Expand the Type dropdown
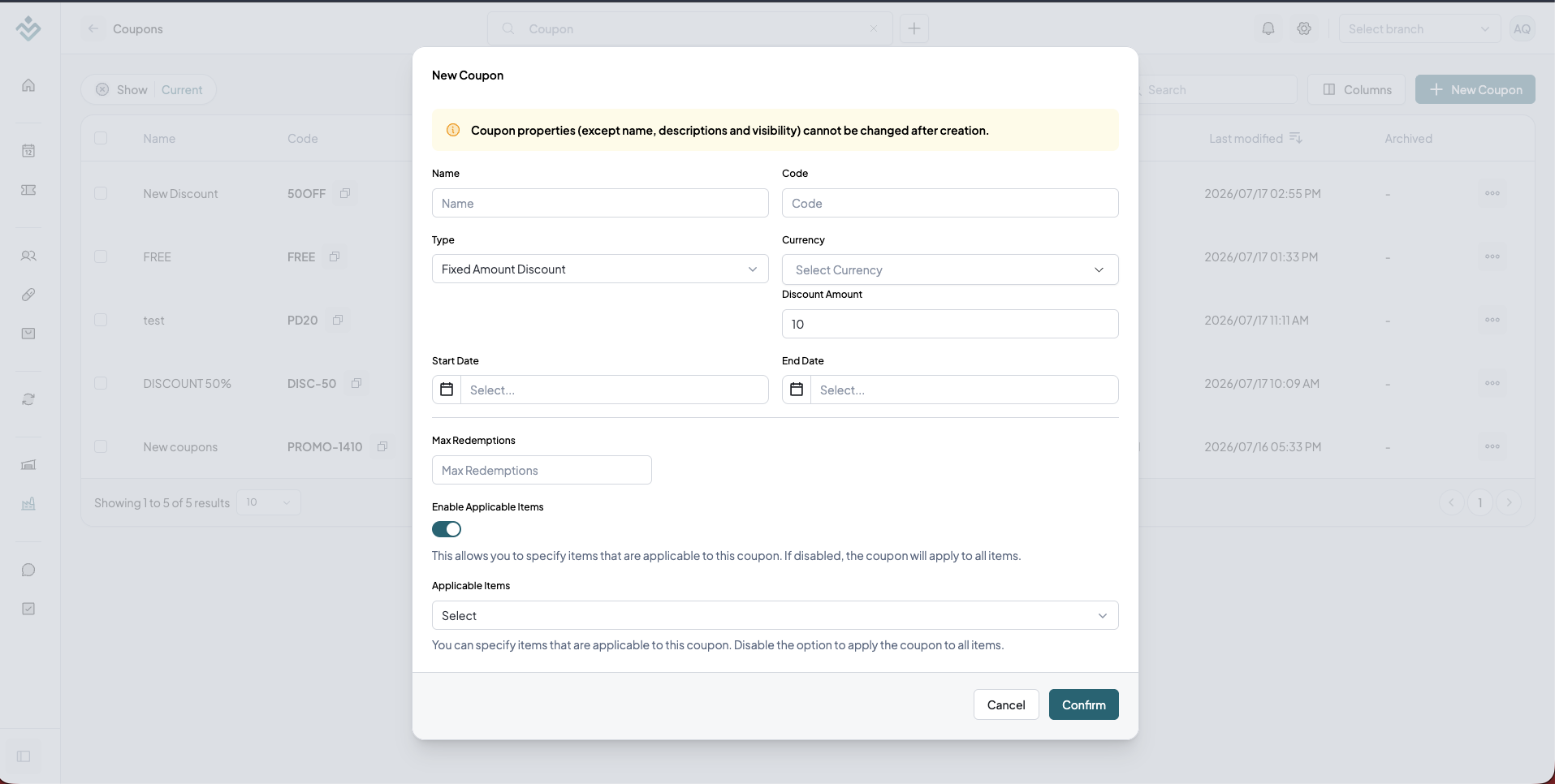 click(x=600, y=269)
